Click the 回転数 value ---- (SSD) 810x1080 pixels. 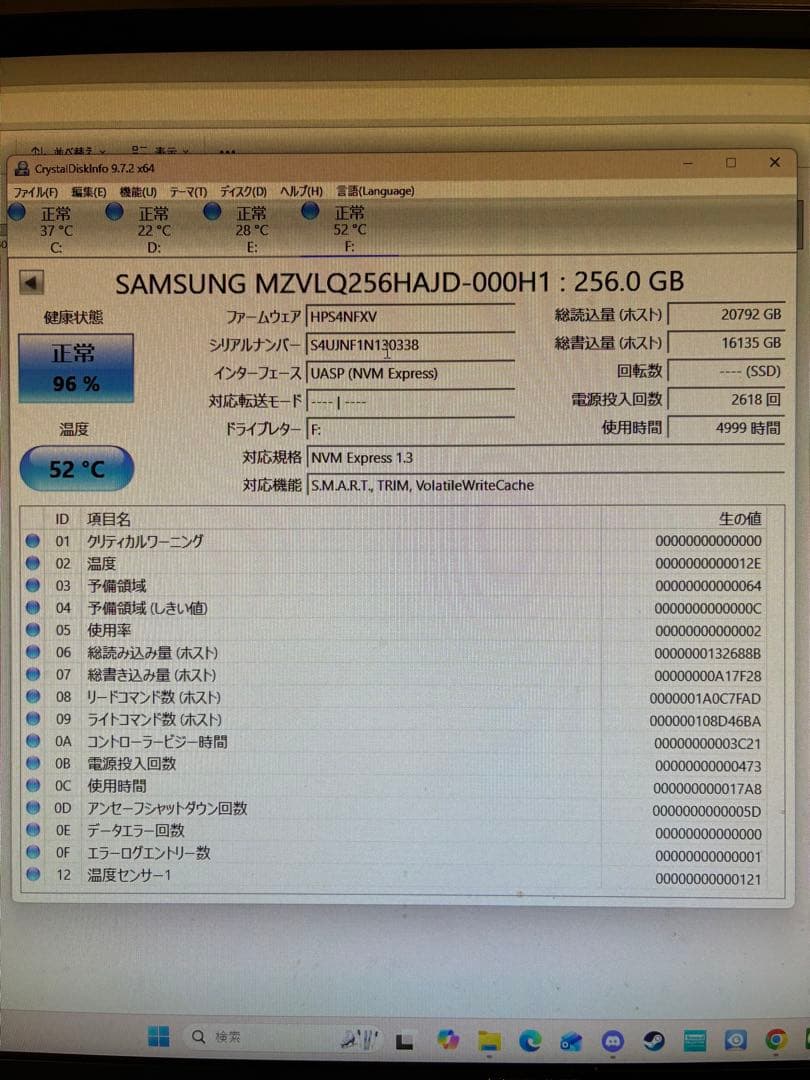(x=727, y=371)
